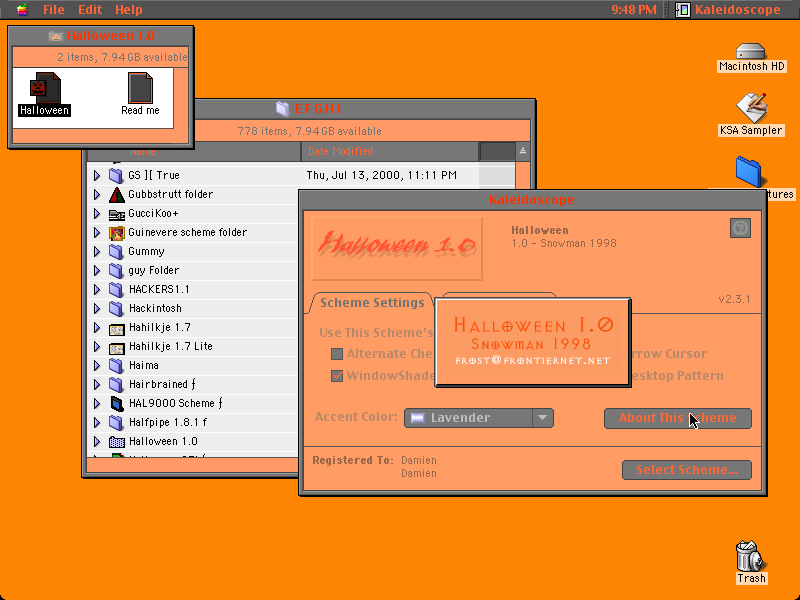This screenshot has width=800, height=600.
Task: Switch to the Scheme Settings tab
Action: pyautogui.click(x=372, y=303)
